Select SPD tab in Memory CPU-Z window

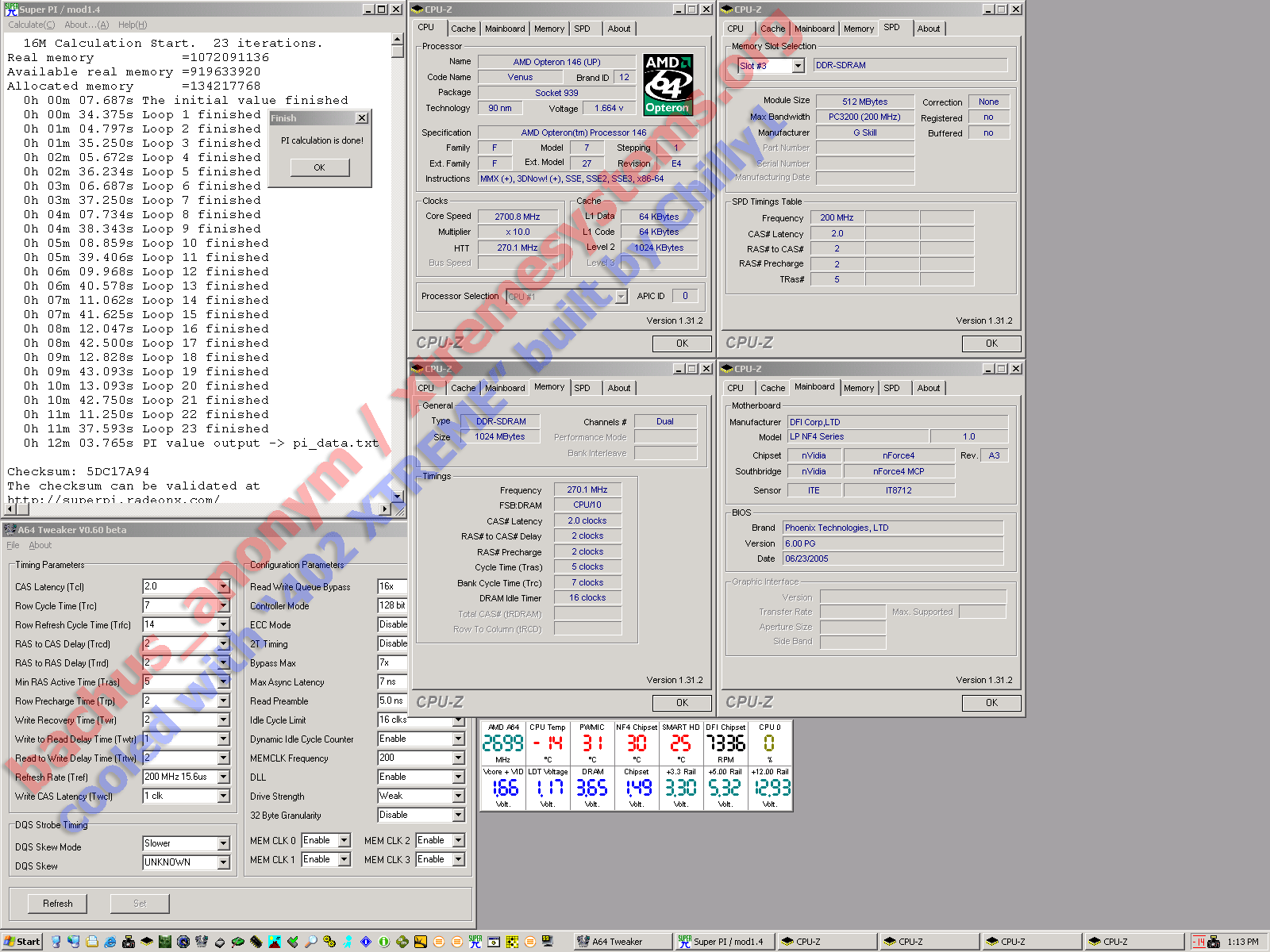[582, 388]
